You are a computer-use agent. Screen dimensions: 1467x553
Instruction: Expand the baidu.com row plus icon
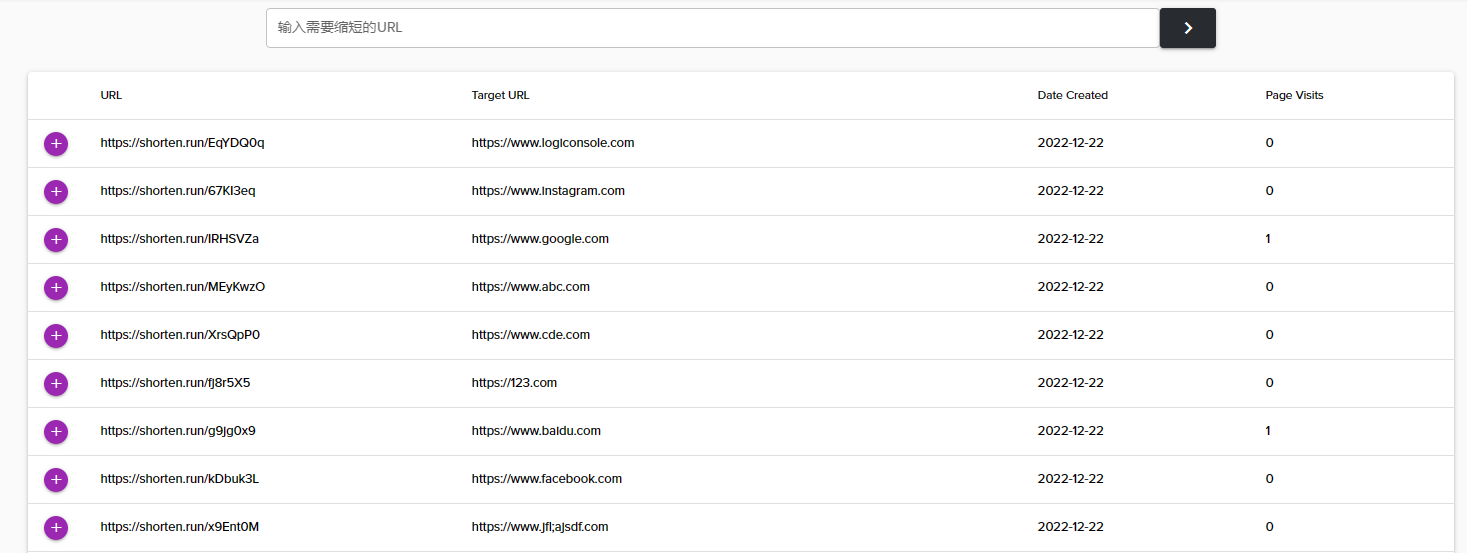coord(56,432)
